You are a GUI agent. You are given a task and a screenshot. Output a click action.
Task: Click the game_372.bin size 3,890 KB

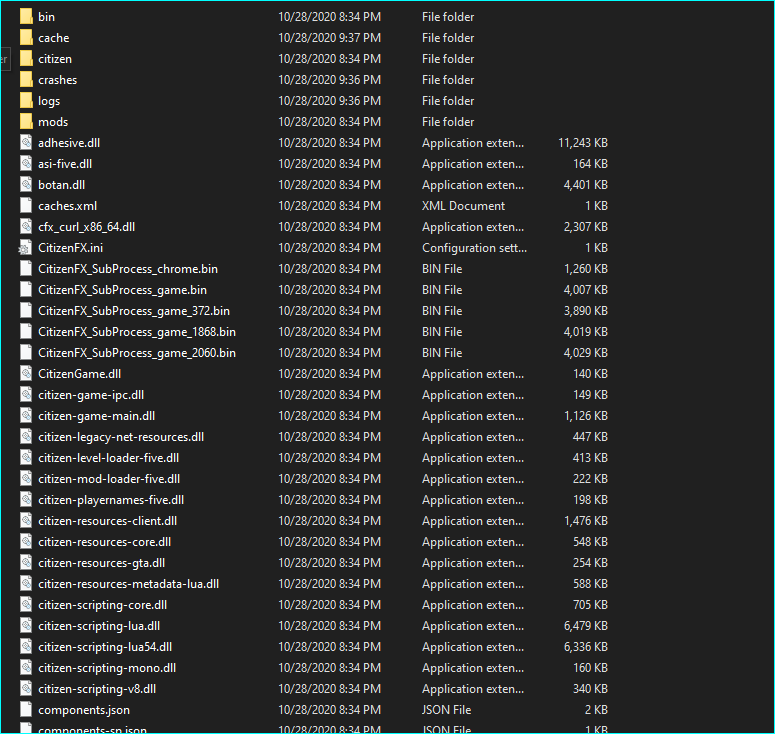point(586,310)
